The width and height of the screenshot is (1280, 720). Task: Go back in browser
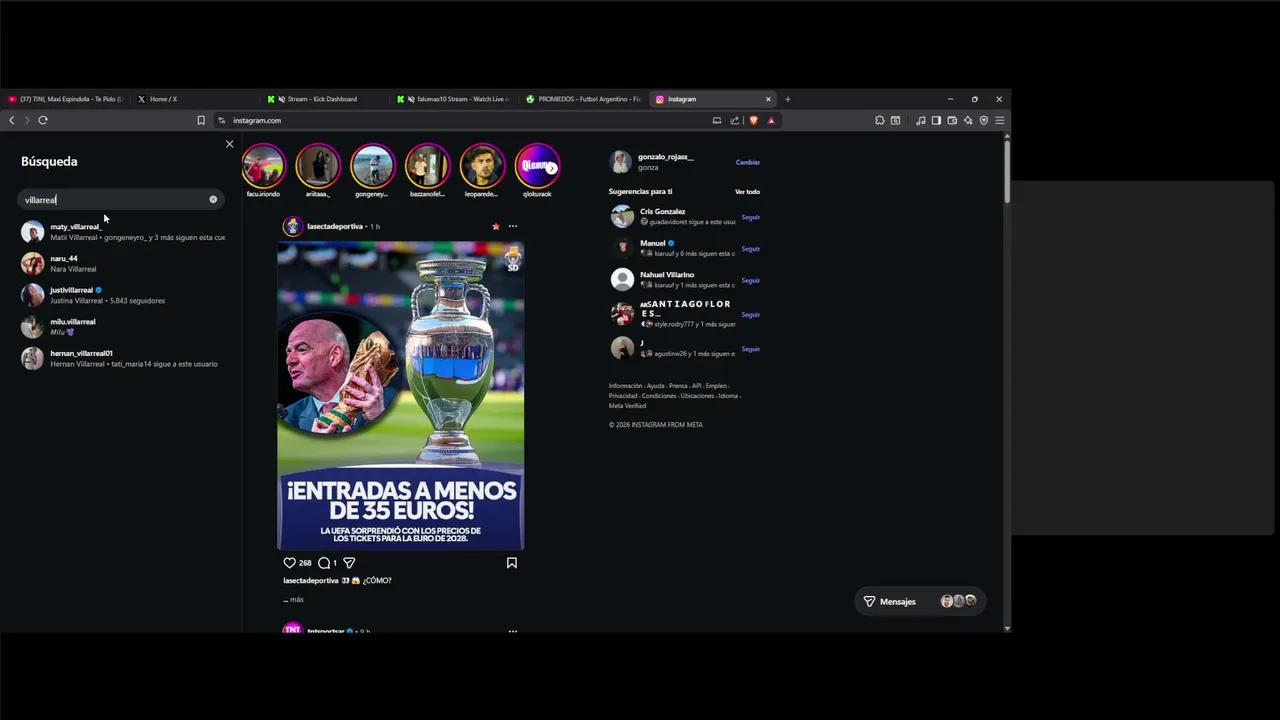coord(11,120)
